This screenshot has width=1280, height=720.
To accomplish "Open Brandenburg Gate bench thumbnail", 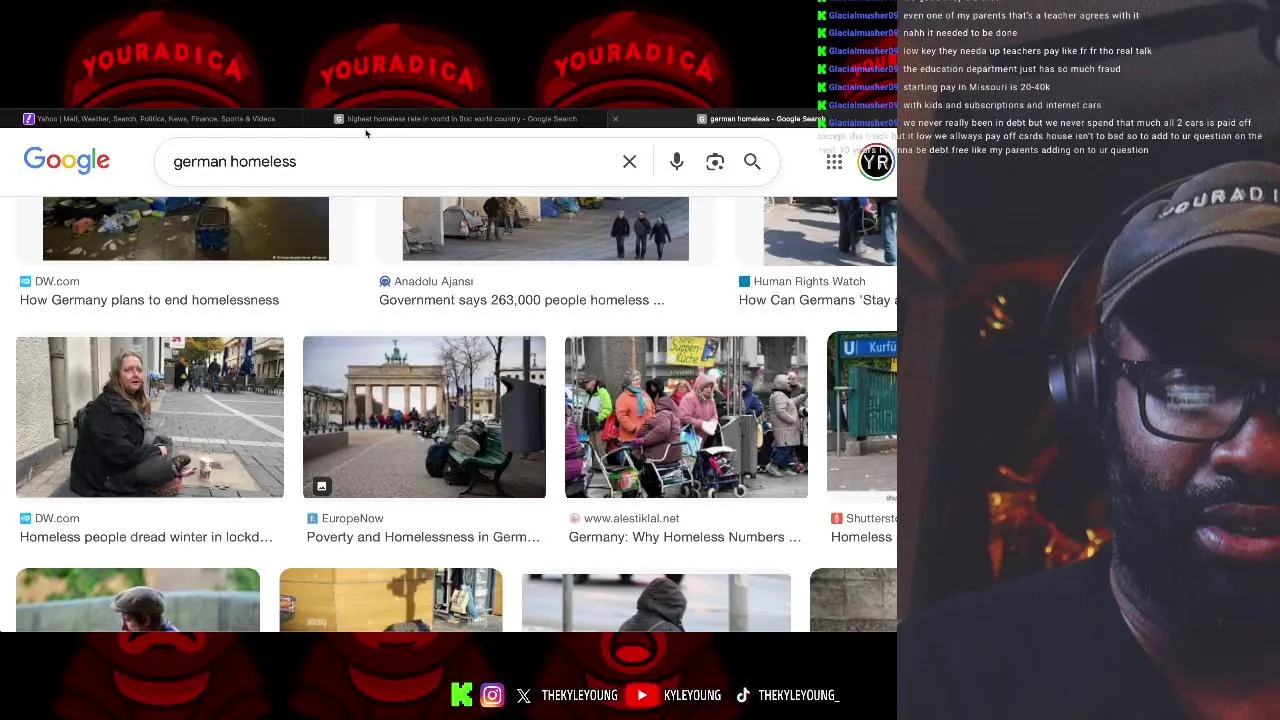I will click(424, 417).
